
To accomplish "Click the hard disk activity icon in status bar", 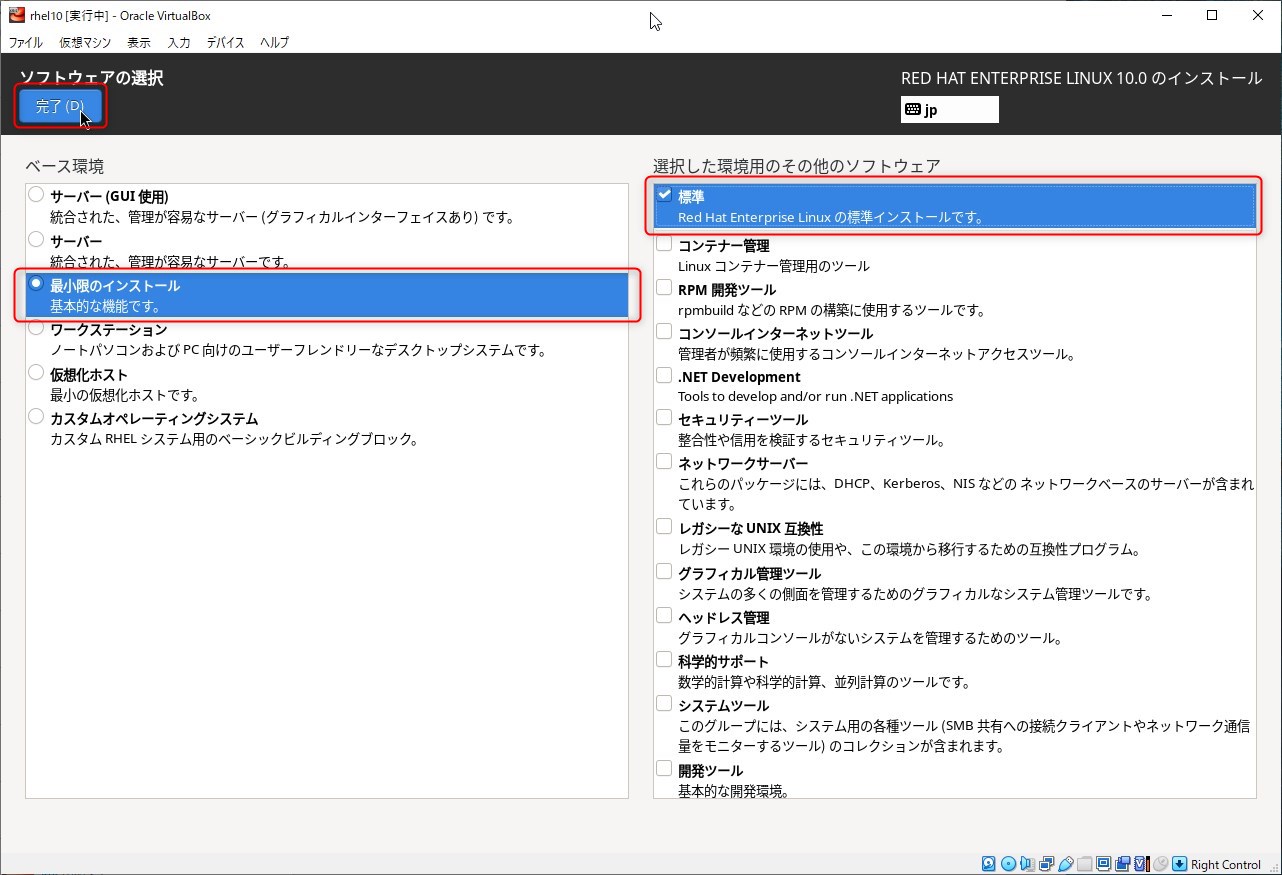I will [988, 864].
